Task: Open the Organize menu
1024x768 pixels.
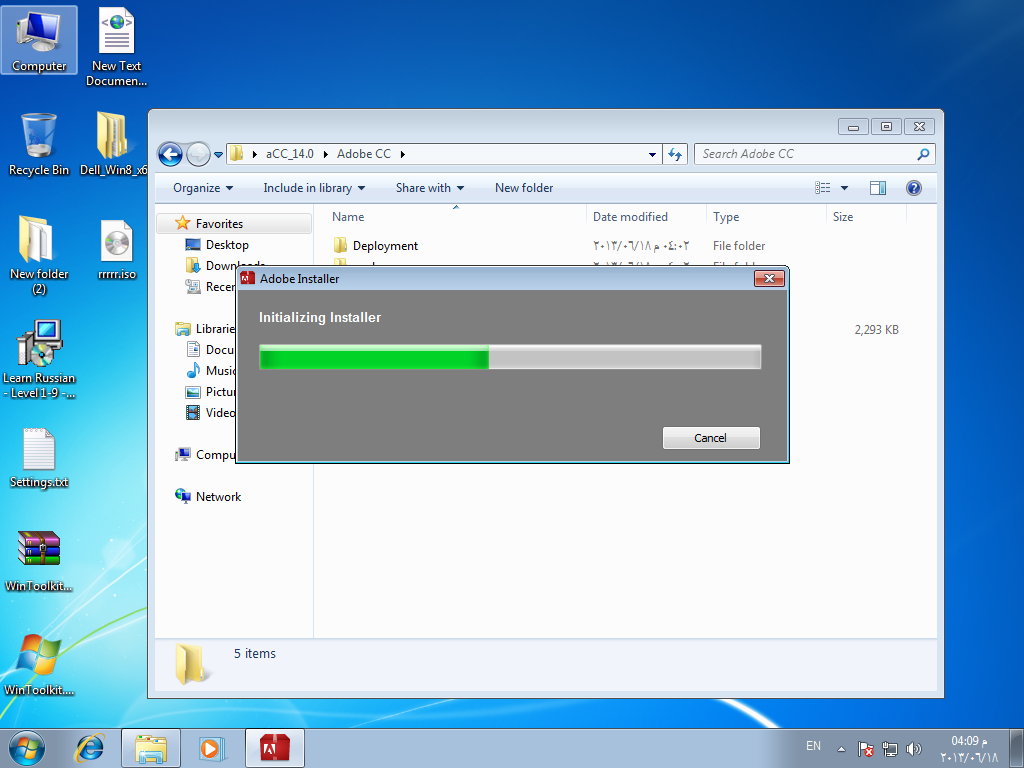Action: 203,188
